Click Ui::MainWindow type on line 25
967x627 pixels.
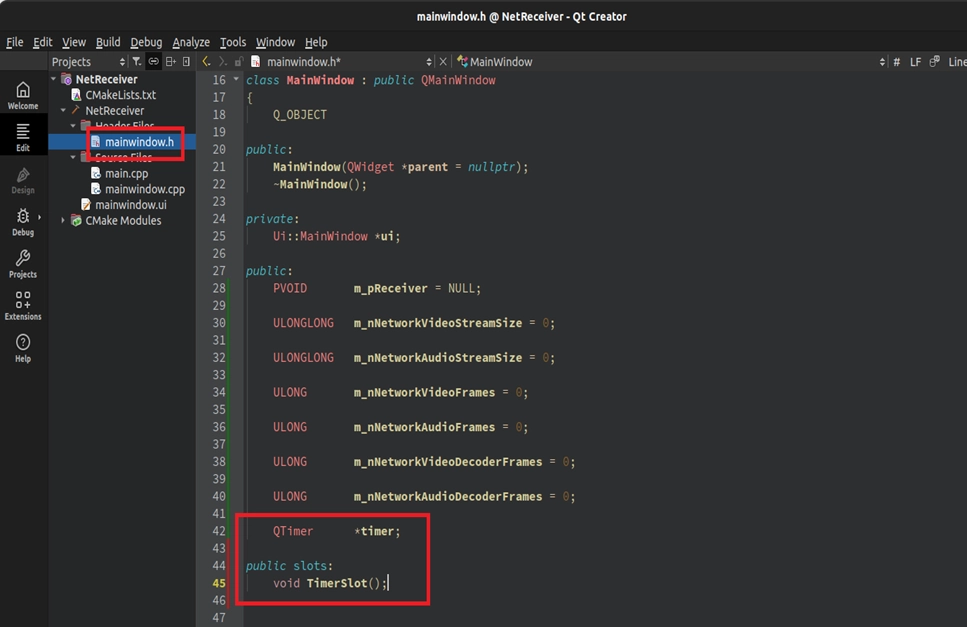click(x=321, y=236)
